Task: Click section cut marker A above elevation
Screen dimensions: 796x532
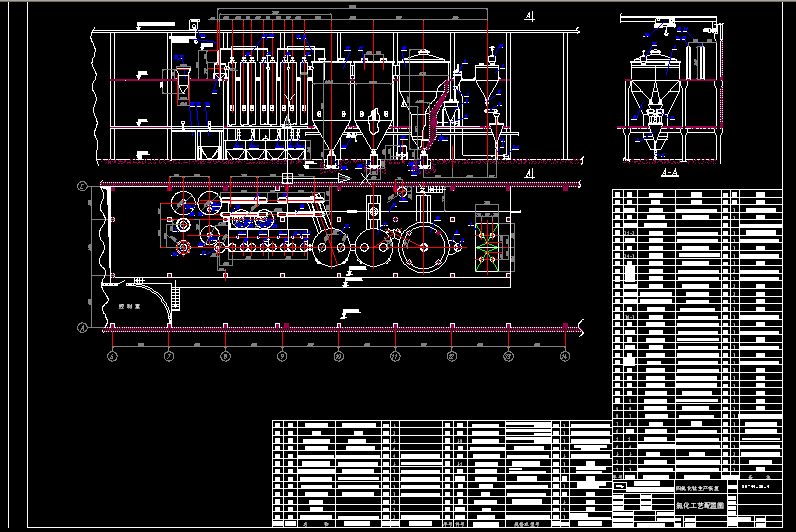Action: tap(528, 16)
